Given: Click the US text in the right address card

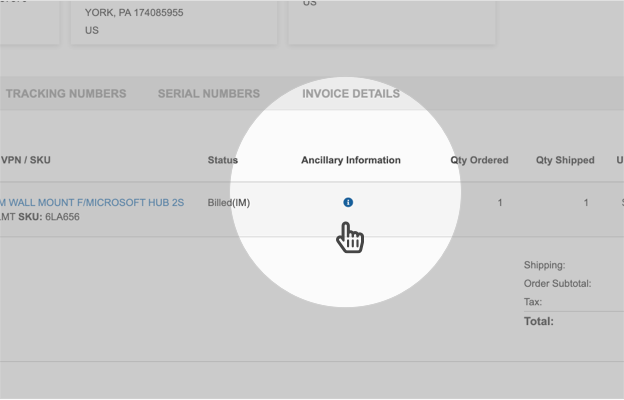Looking at the screenshot, I should pyautogui.click(x=309, y=4).
